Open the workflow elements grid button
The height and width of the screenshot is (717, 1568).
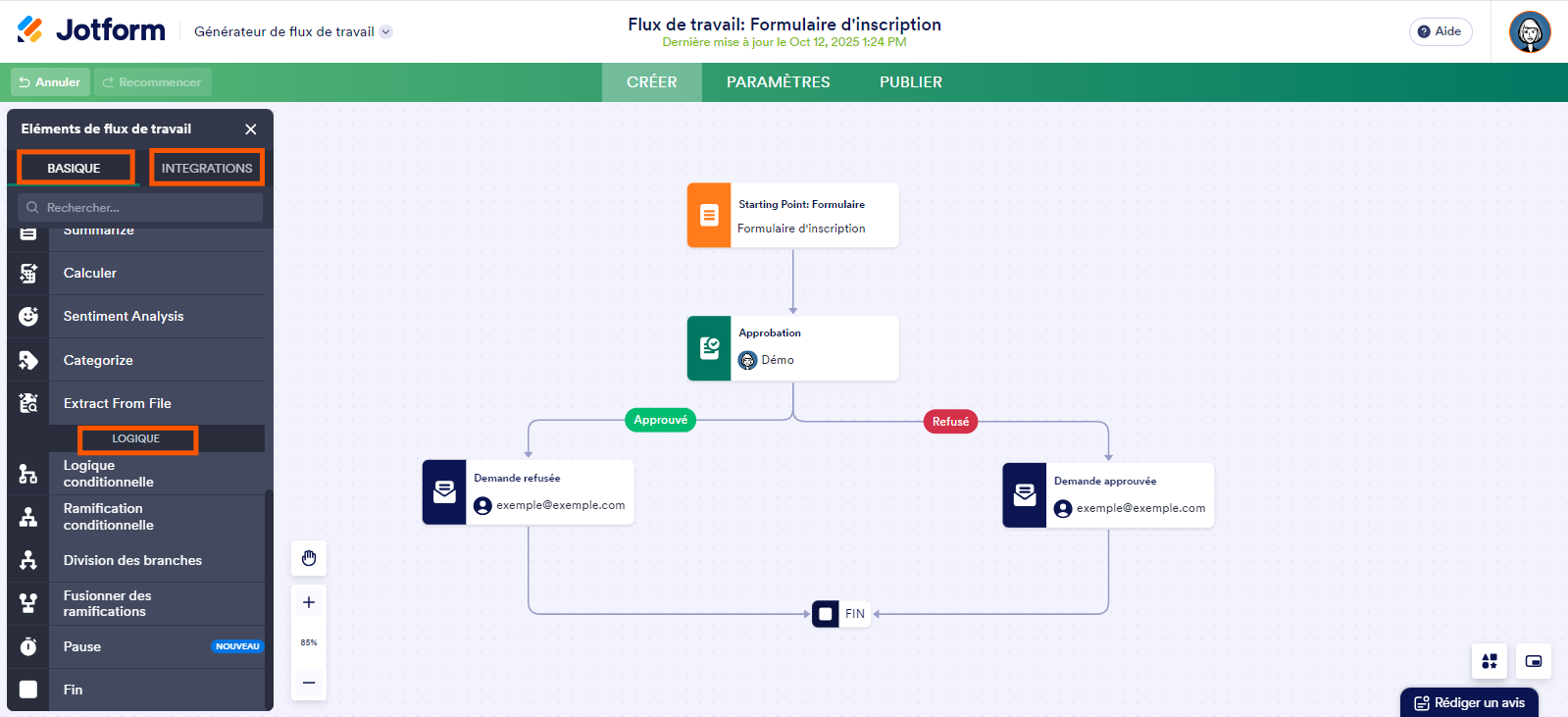(x=1489, y=661)
